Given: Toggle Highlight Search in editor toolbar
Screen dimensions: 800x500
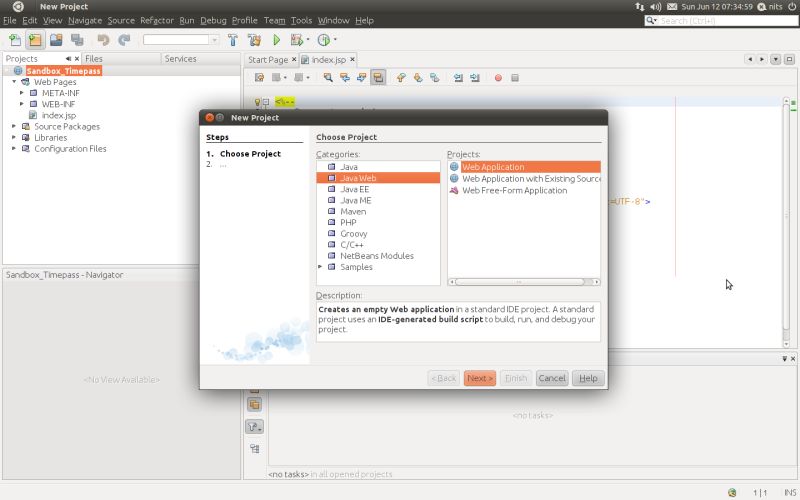Looking at the screenshot, I should (x=378, y=78).
